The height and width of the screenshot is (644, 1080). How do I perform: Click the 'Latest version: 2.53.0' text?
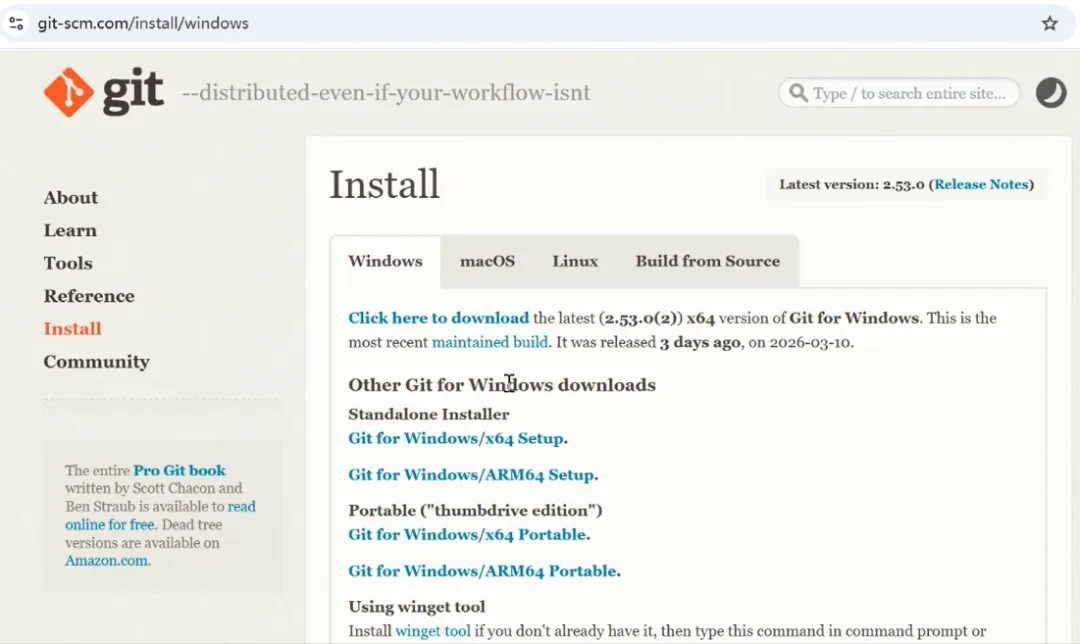(851, 185)
